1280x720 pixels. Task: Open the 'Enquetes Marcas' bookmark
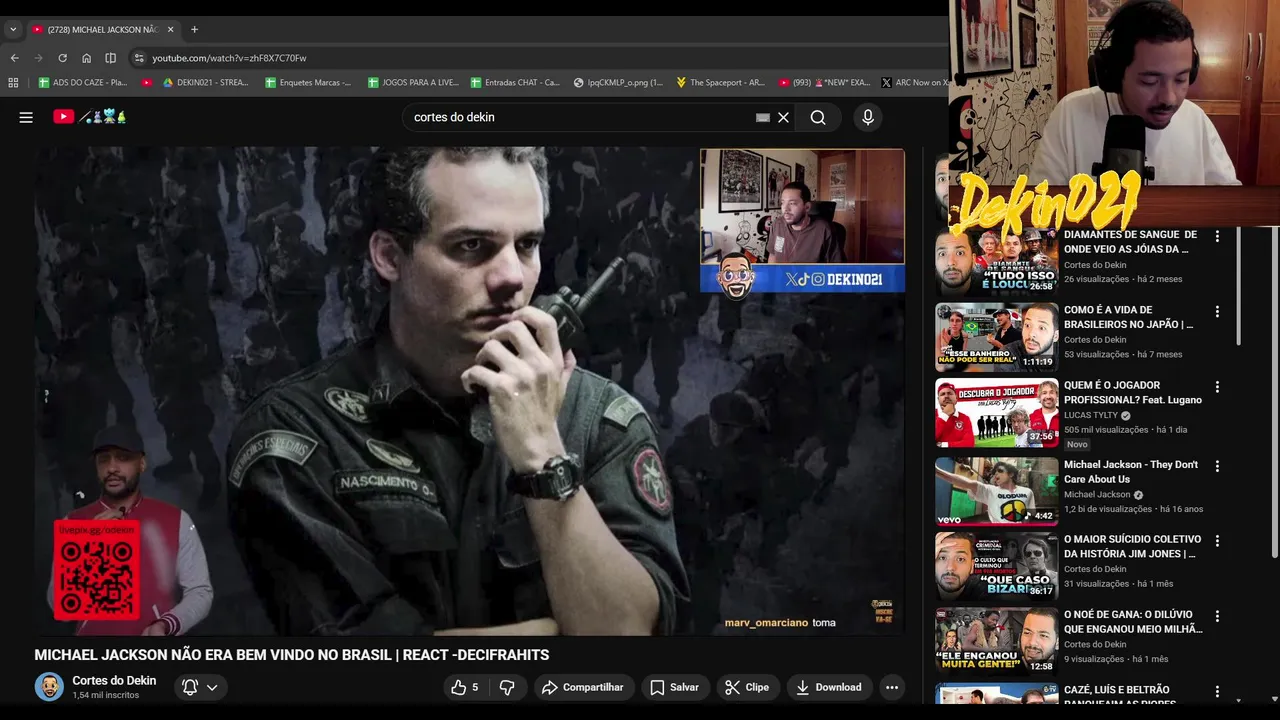coord(308,83)
